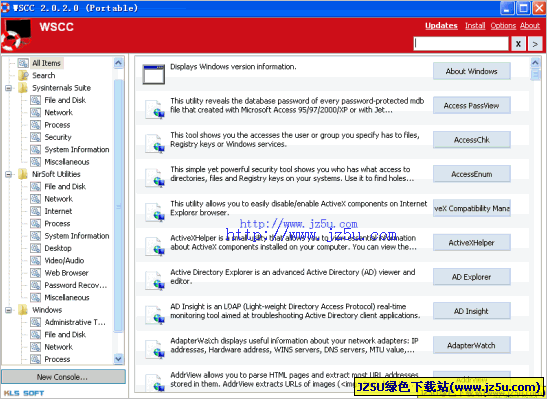Image resolution: width=547 pixels, height=399 pixels.
Task: Click the AdapterWatch row file icon
Action: (x=155, y=349)
